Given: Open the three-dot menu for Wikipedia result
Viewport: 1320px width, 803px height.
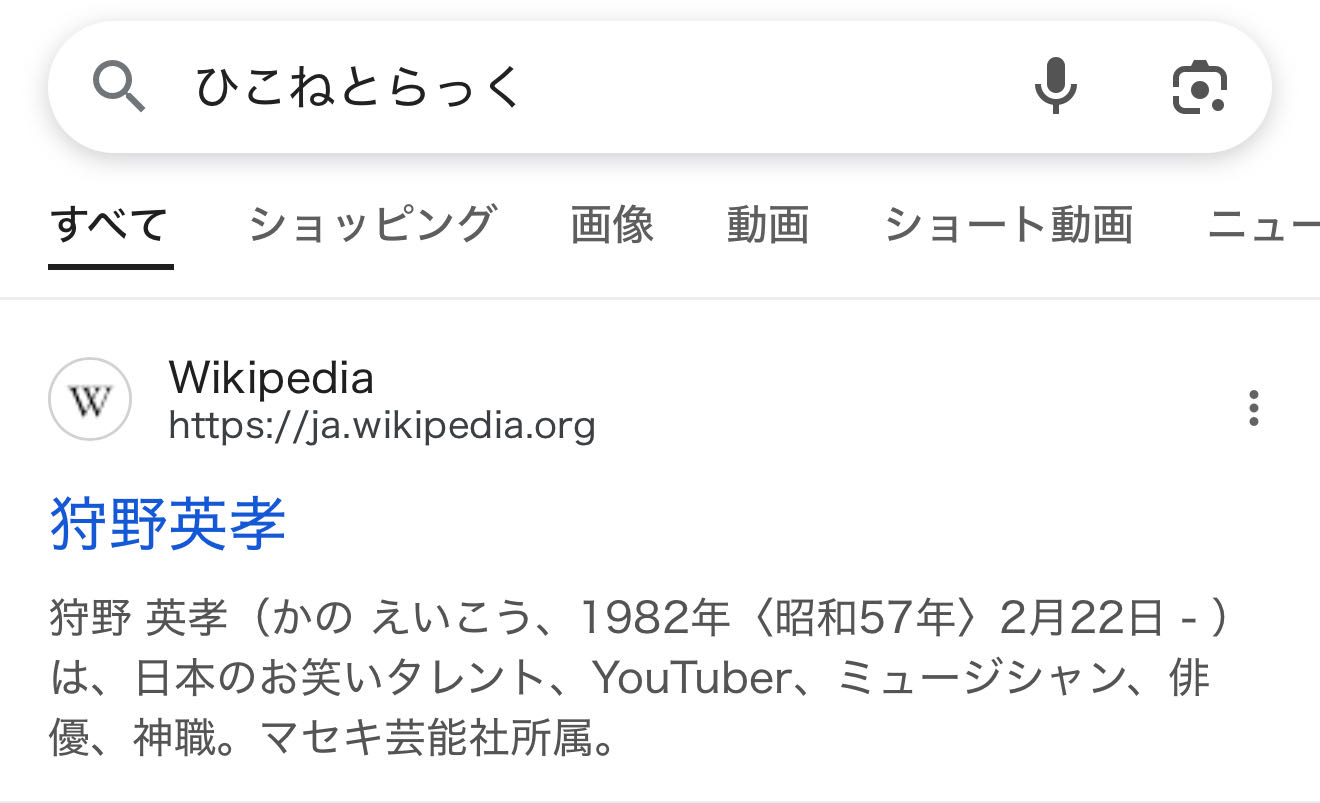Looking at the screenshot, I should (x=1253, y=408).
